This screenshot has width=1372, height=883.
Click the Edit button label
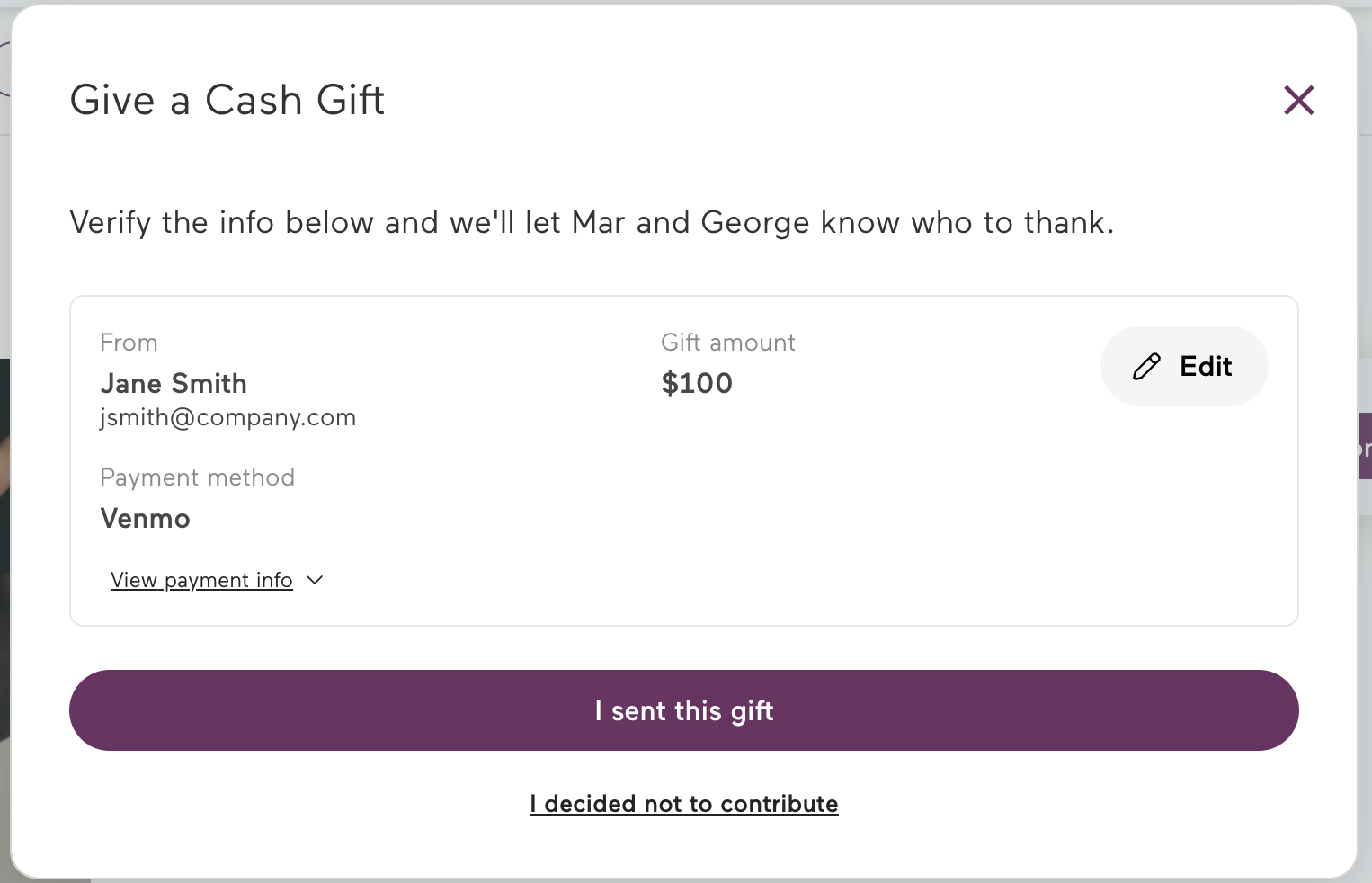pyautogui.click(x=1206, y=366)
